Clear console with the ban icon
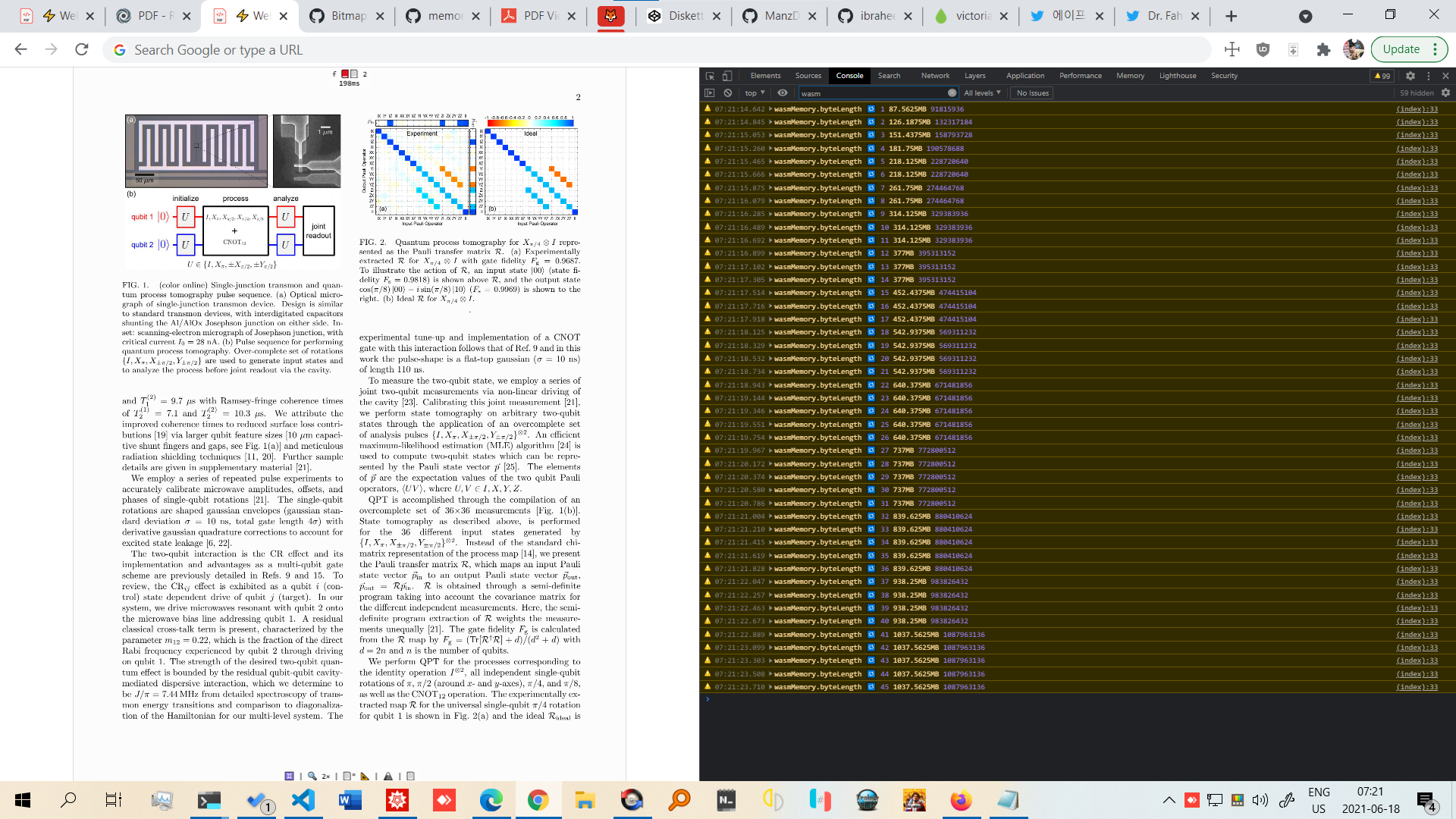Image resolution: width=1456 pixels, height=819 pixels. point(727,93)
